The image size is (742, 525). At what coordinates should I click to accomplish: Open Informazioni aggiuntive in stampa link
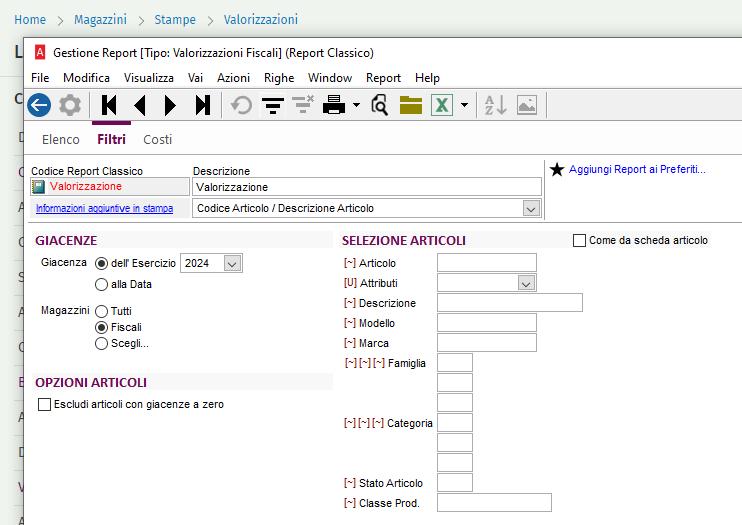[105, 208]
